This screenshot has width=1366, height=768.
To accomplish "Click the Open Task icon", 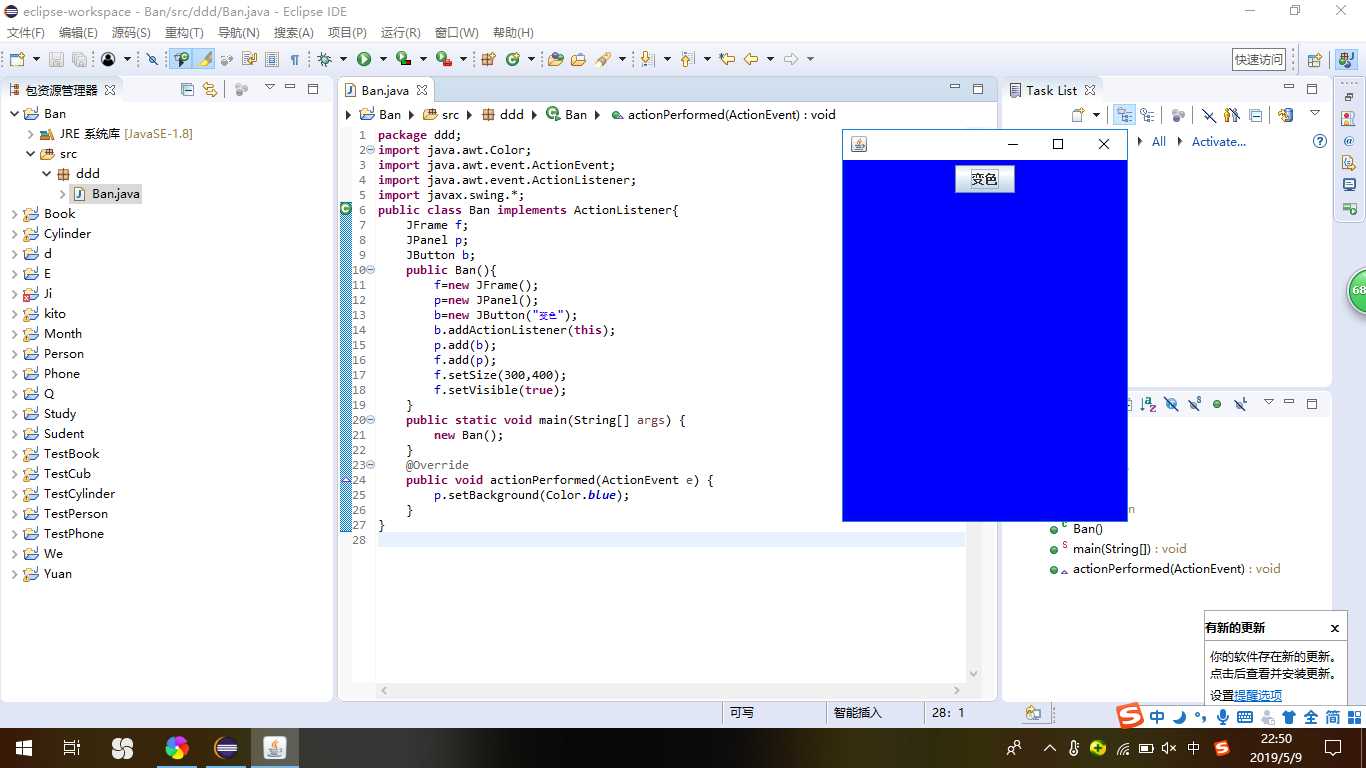I will coord(578,60).
